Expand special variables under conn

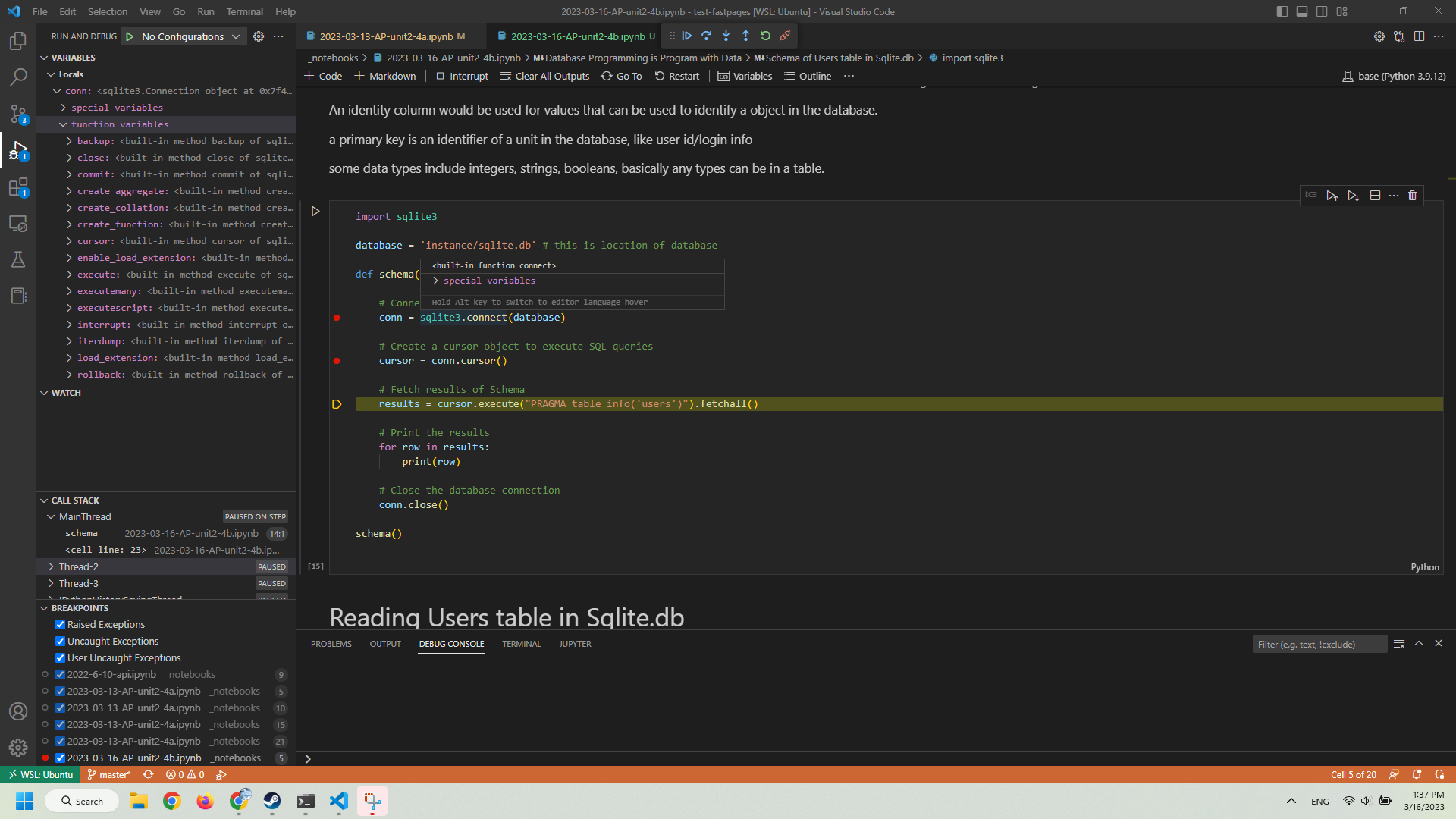coord(63,108)
